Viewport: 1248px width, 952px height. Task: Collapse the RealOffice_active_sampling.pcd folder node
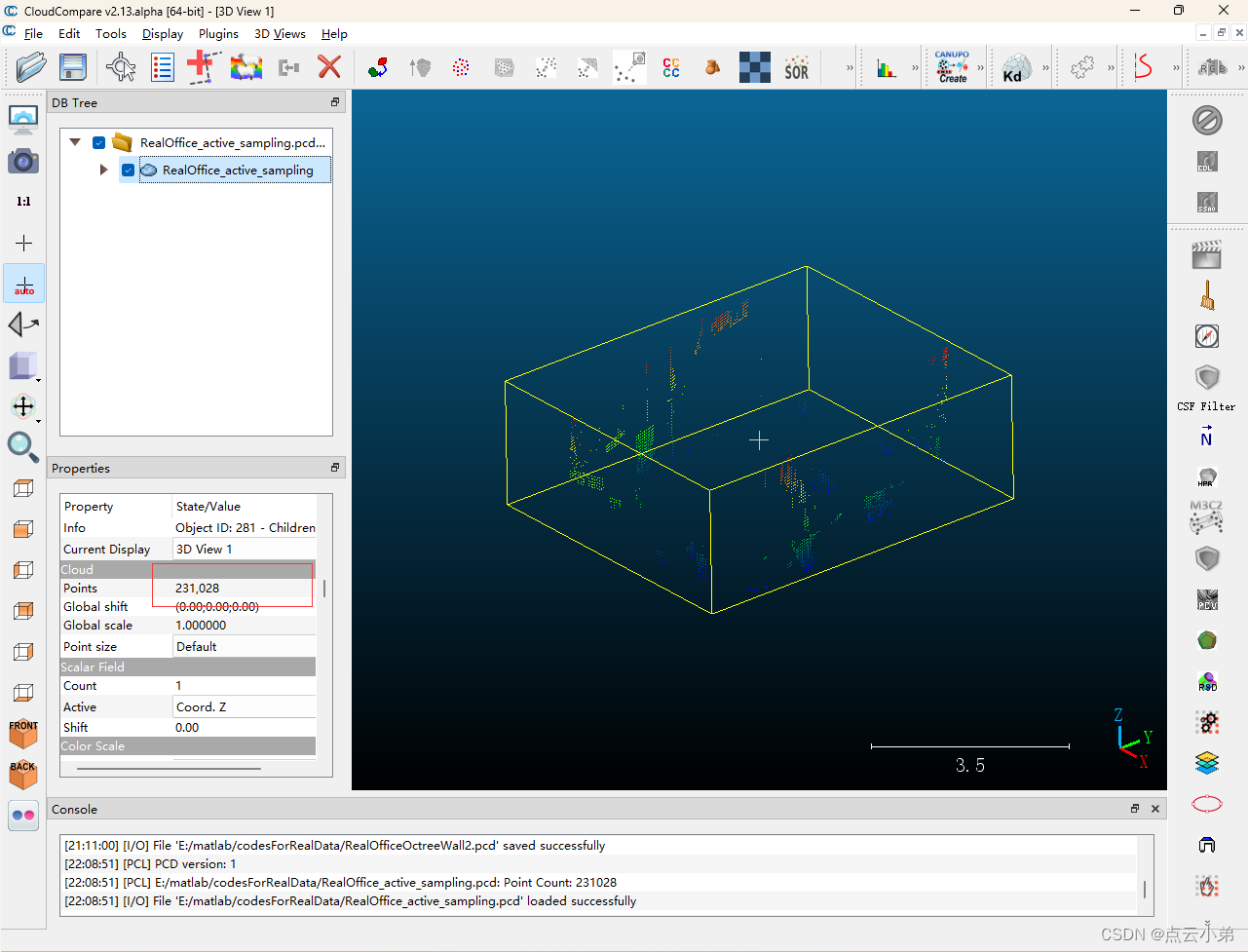(75, 142)
